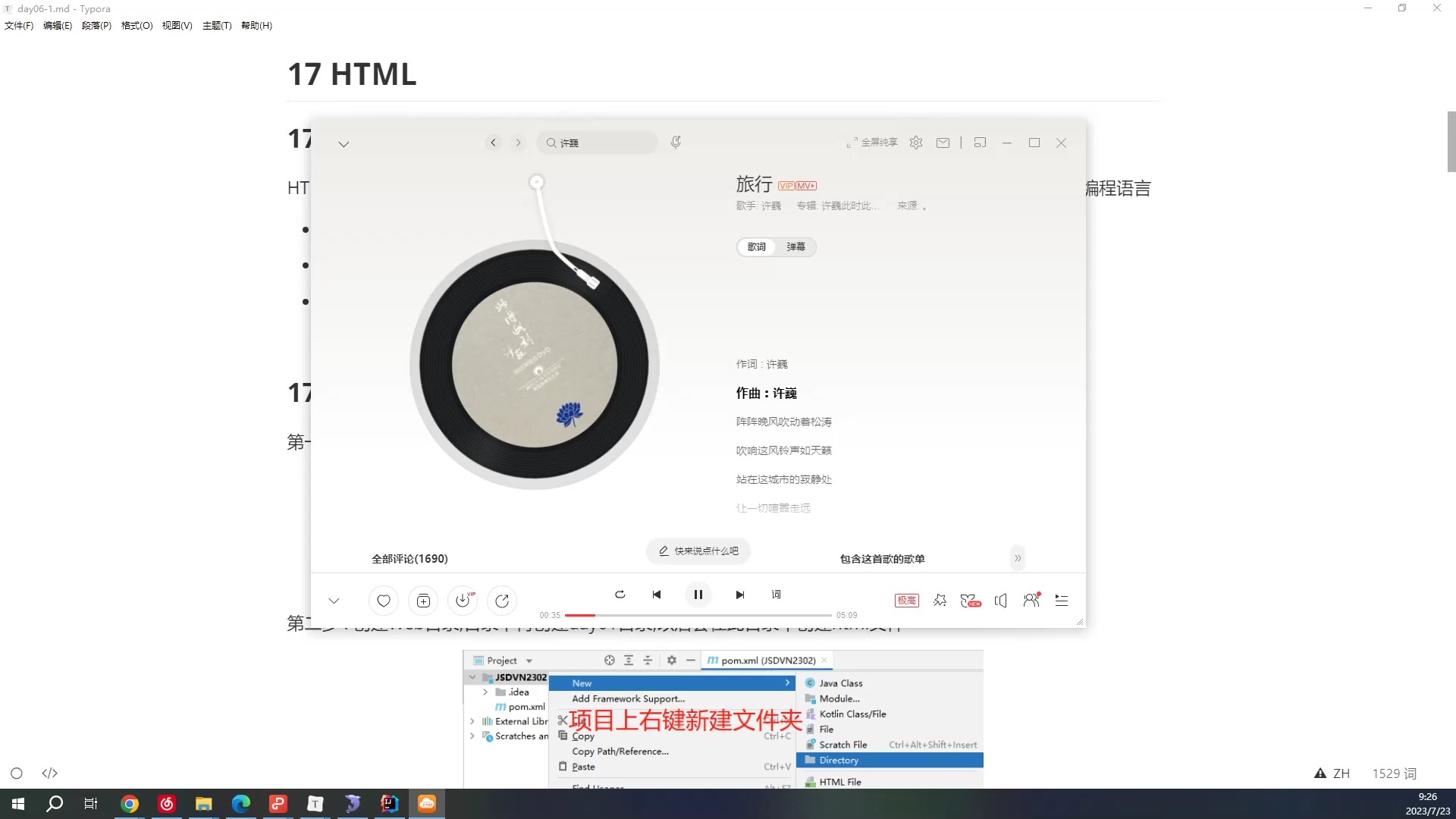Expand the JSDVN2302 project tree item
The height and width of the screenshot is (819, 1456).
point(472,677)
